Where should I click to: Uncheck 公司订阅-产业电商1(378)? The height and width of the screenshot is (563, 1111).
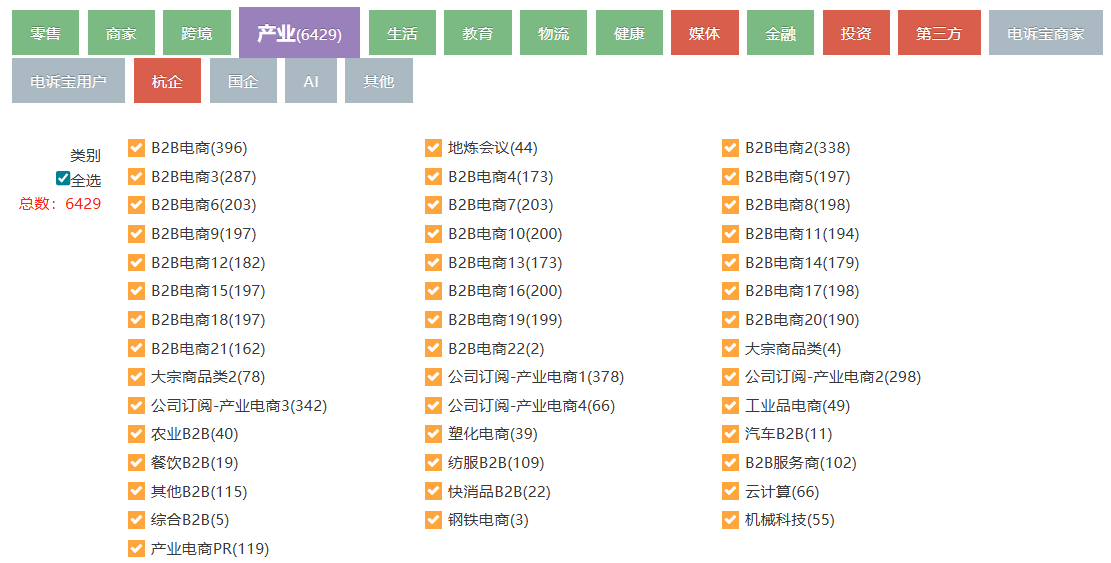pyautogui.click(x=434, y=377)
